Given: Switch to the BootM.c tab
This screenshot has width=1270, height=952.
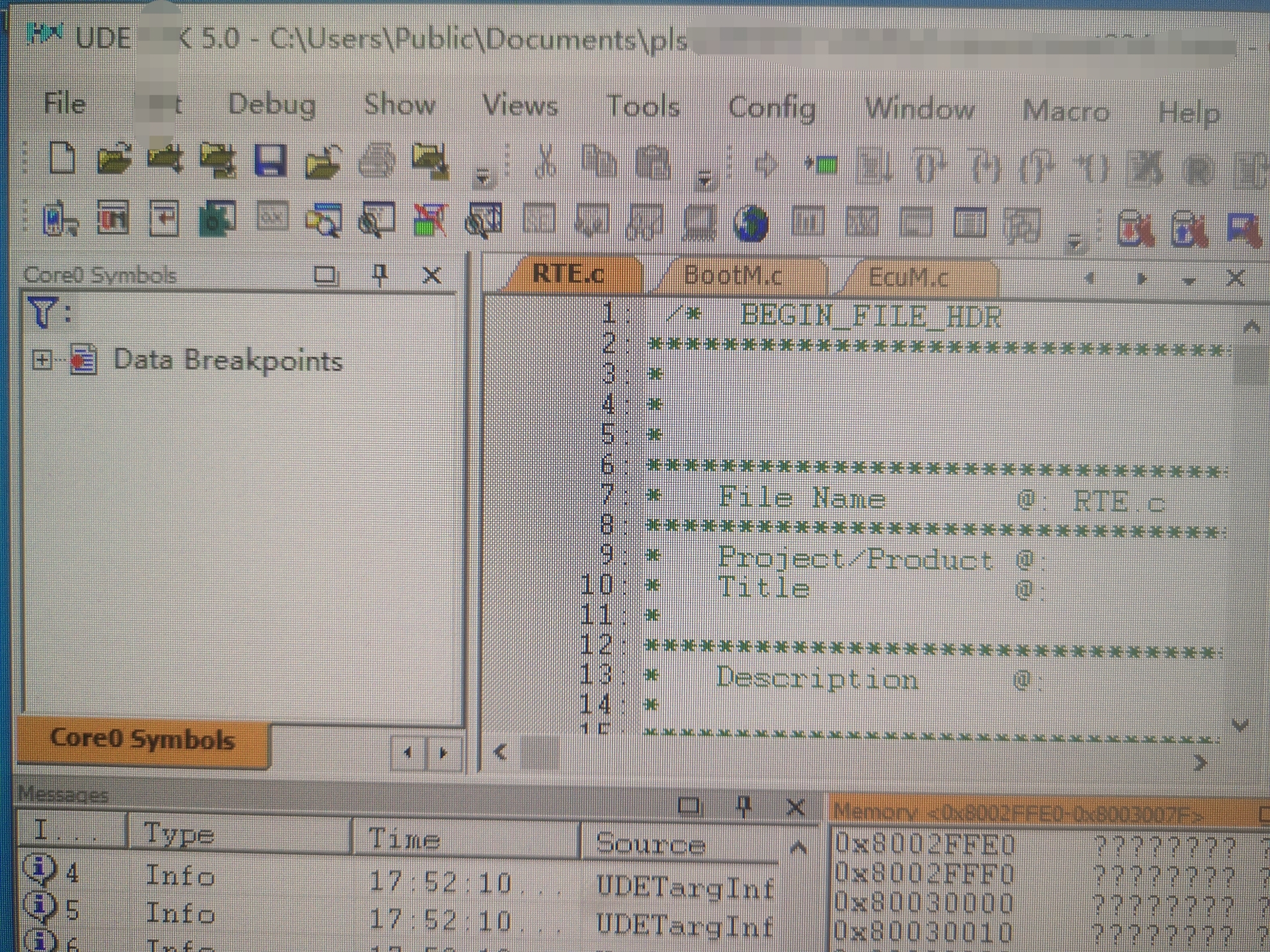Looking at the screenshot, I should pyautogui.click(x=732, y=275).
